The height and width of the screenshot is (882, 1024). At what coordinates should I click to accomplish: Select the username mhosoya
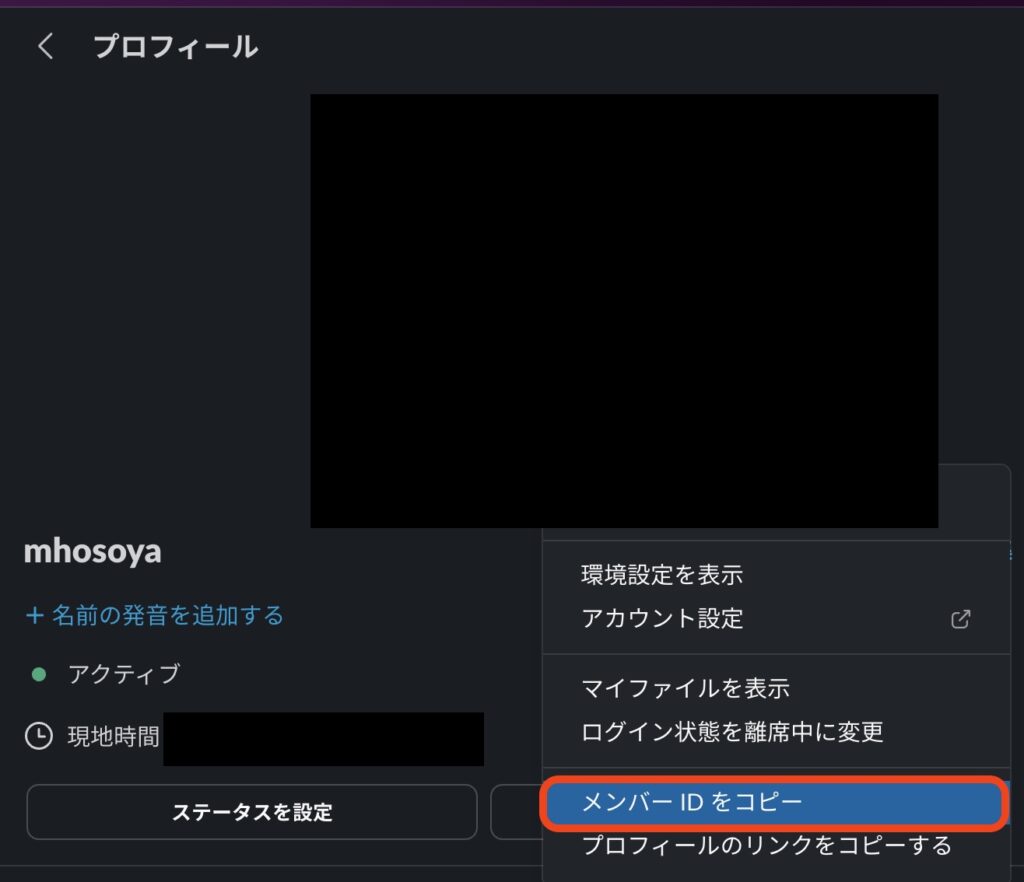point(91,551)
